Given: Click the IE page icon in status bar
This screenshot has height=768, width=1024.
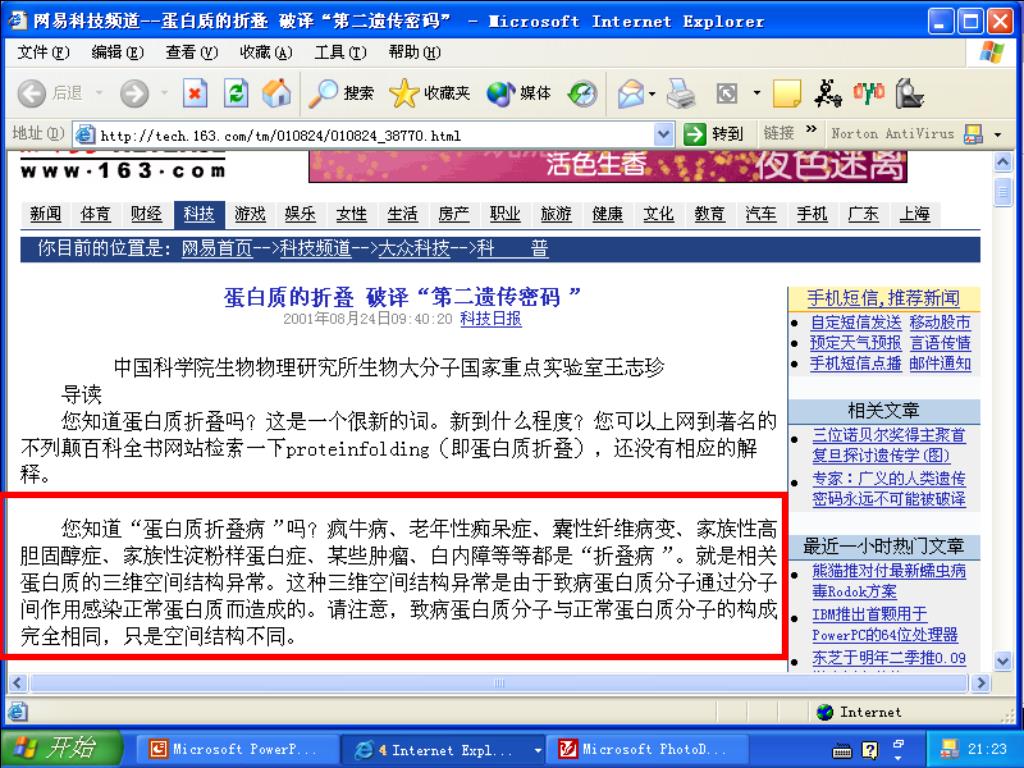Looking at the screenshot, I should tap(18, 711).
